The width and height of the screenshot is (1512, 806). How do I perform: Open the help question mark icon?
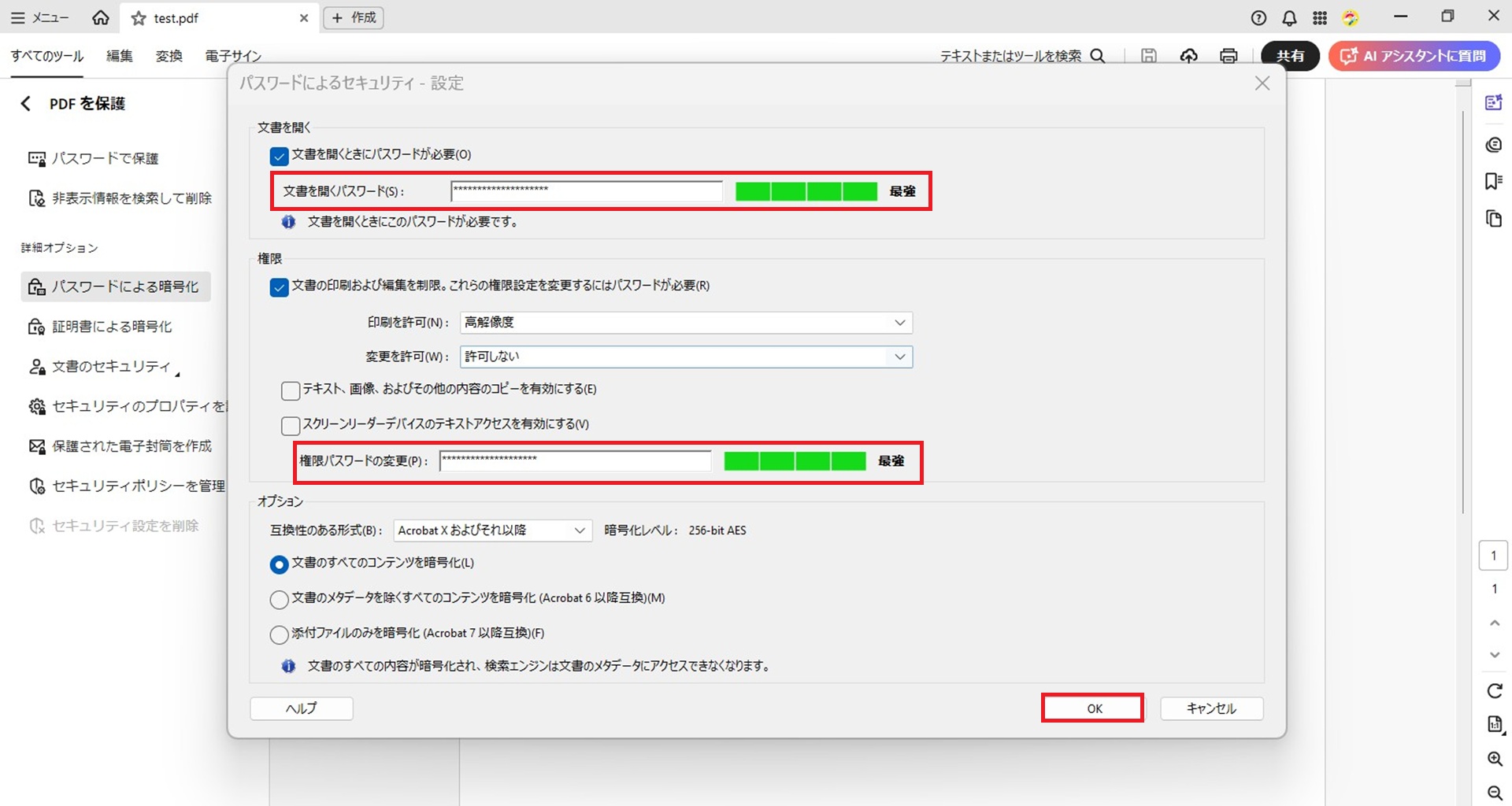click(x=1258, y=17)
